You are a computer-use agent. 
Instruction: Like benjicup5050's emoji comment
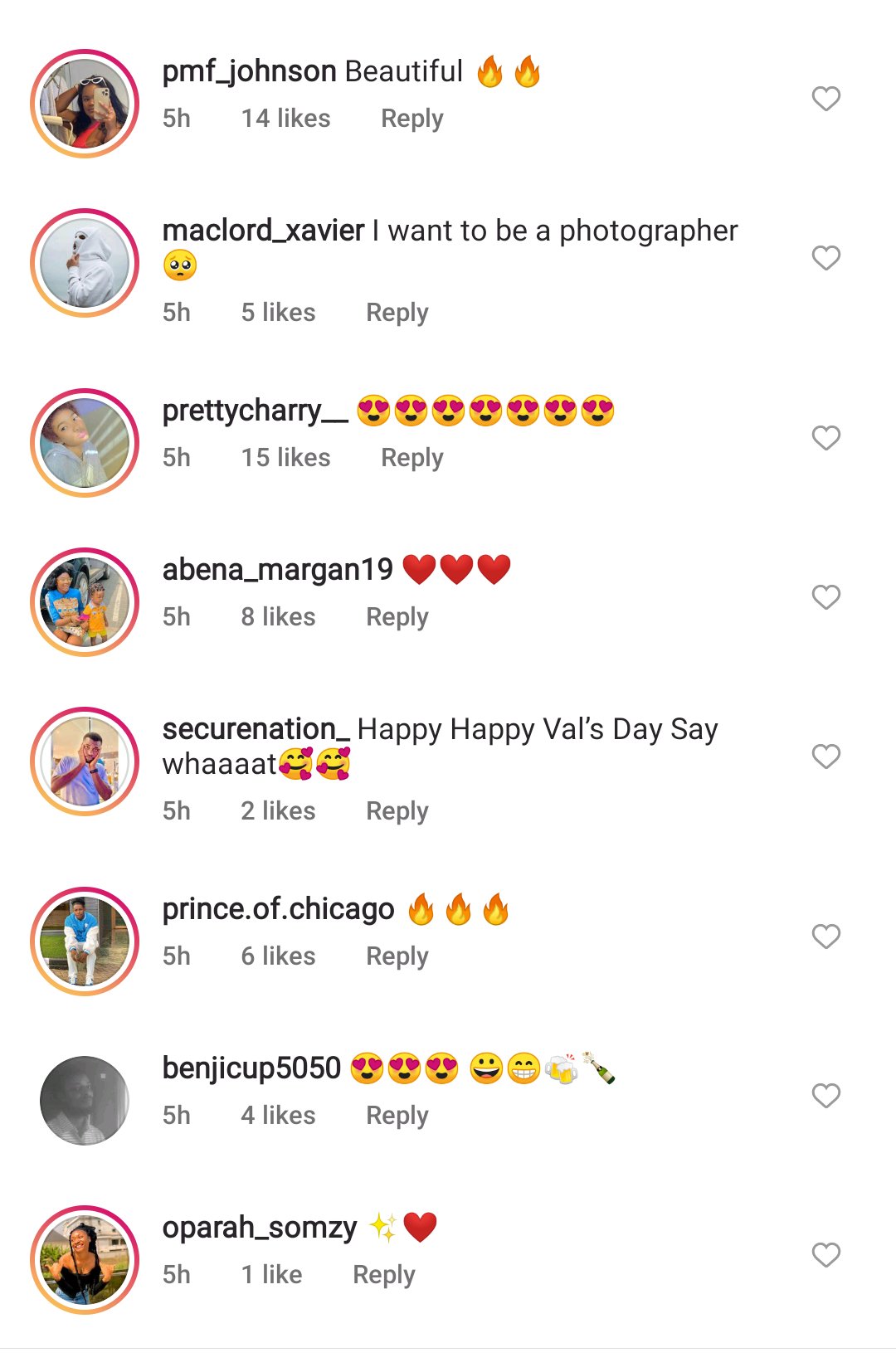(825, 1096)
